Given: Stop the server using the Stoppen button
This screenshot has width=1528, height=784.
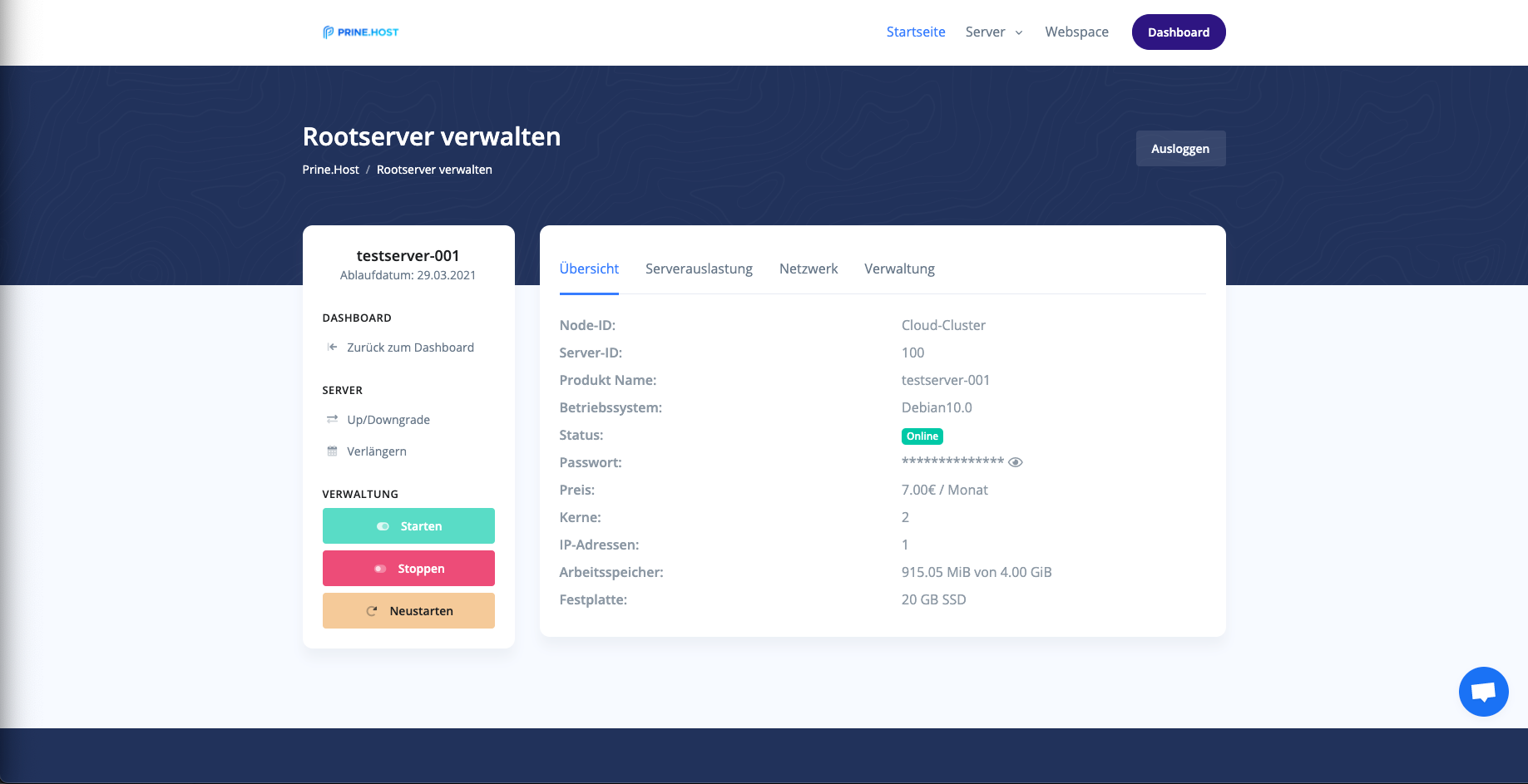Looking at the screenshot, I should [x=408, y=568].
